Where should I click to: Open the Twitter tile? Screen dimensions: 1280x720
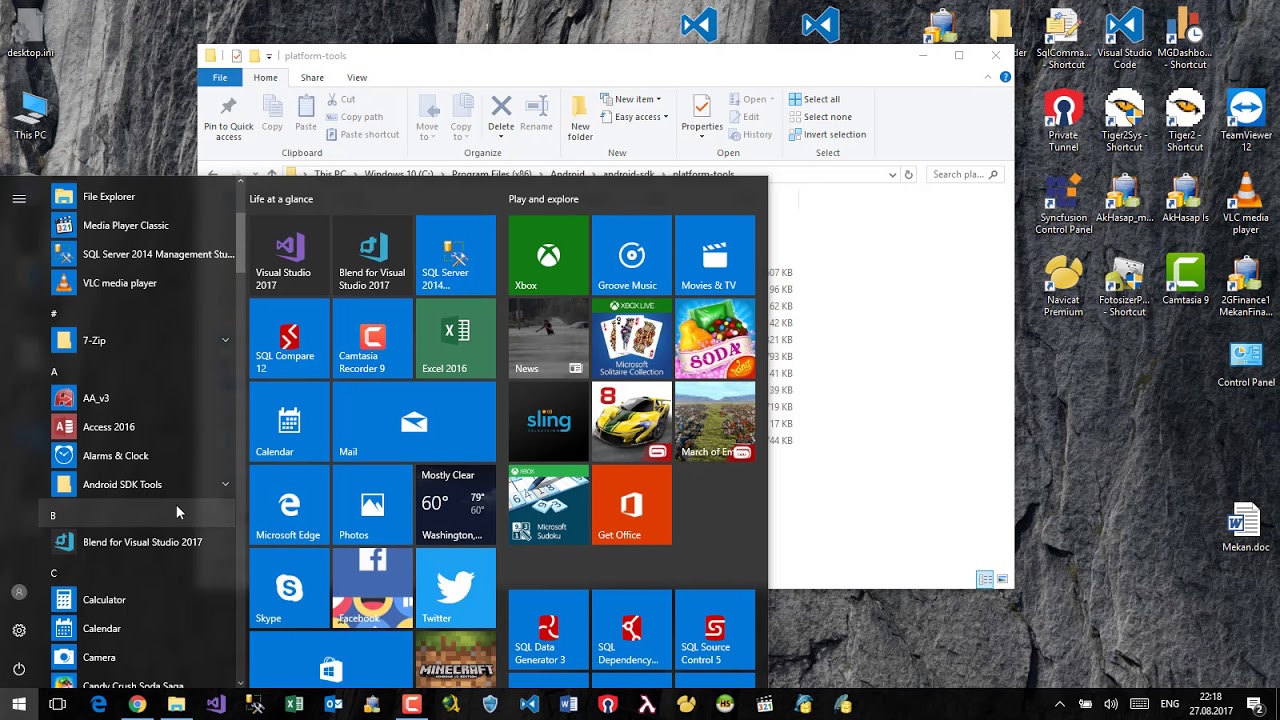pos(455,588)
